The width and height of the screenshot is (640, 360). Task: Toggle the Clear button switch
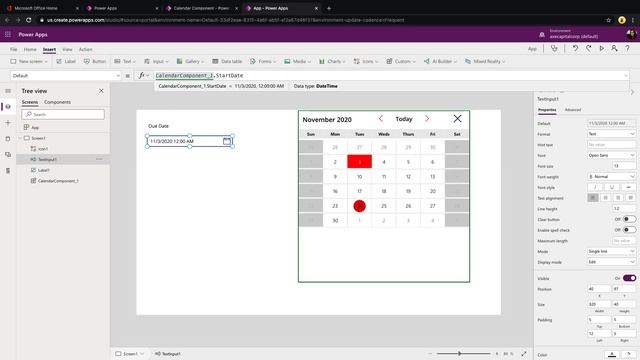click(x=629, y=219)
